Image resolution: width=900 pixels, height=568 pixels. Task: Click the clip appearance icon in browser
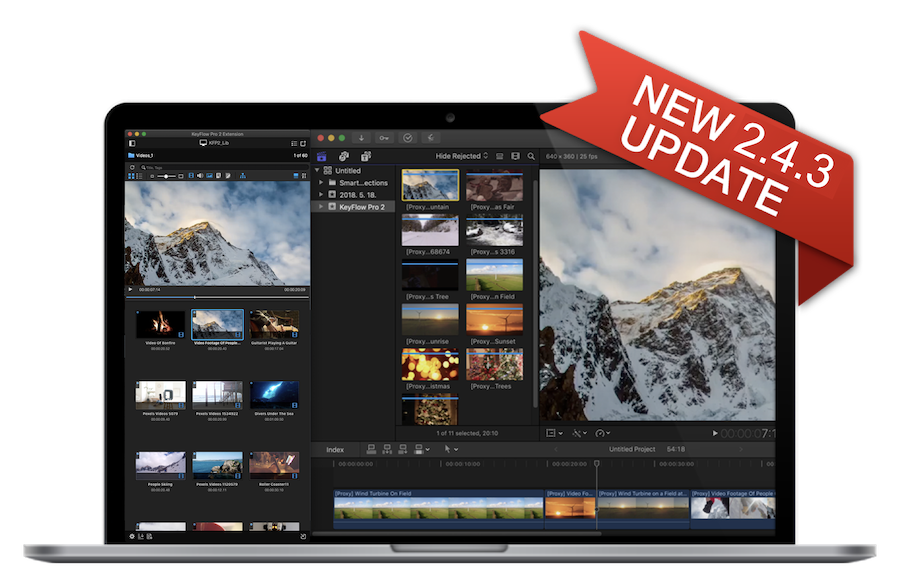coord(499,156)
